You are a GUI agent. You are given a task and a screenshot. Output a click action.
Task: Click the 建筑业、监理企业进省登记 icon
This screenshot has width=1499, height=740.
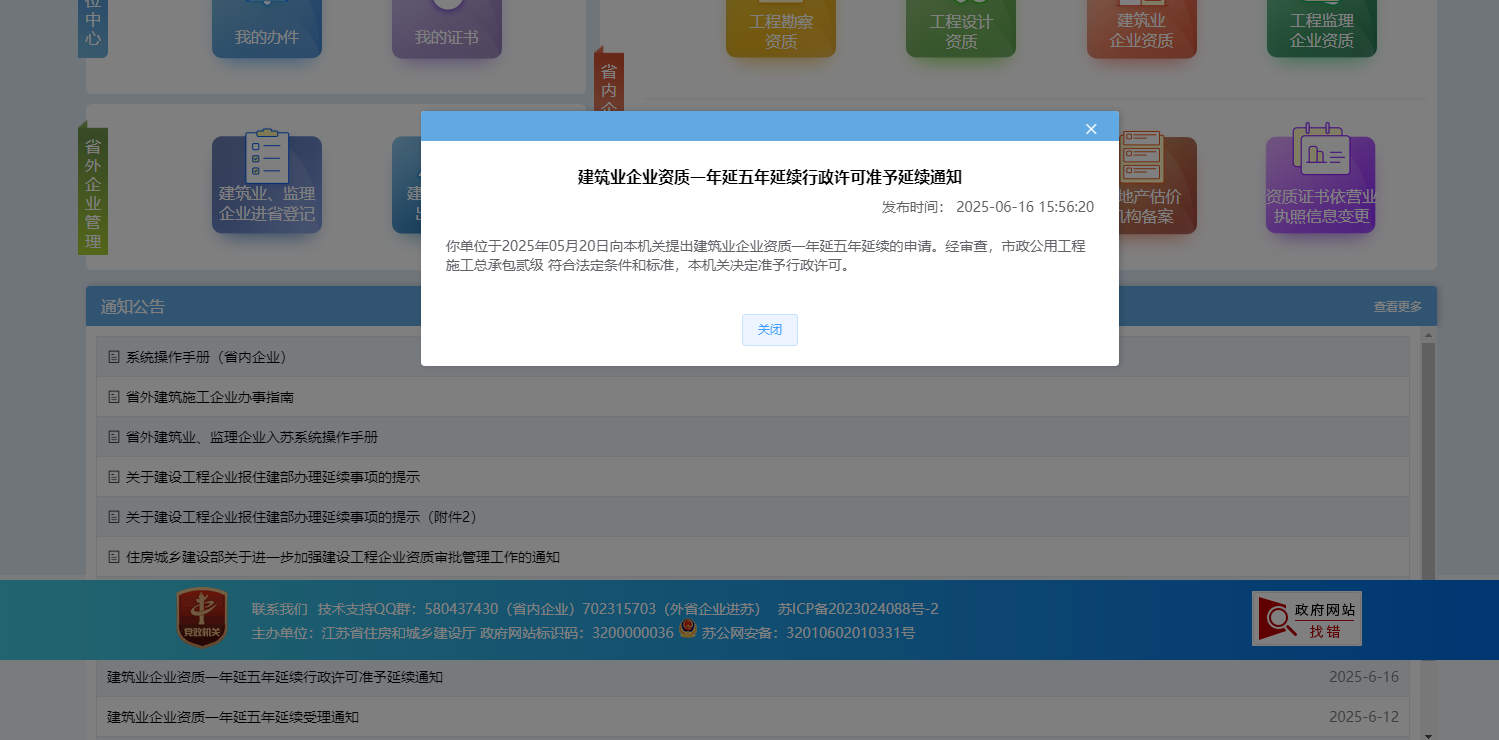click(266, 185)
